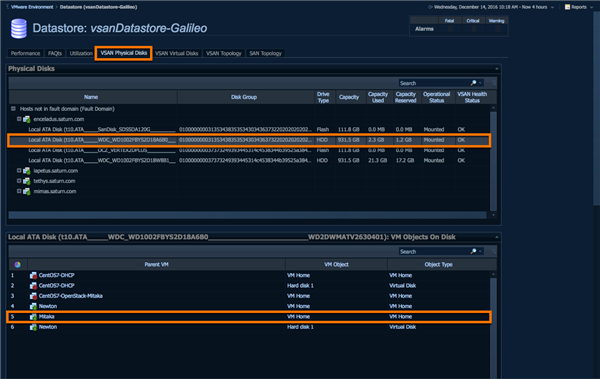600x379 pixels.
Task: Open the VSAN Topology tab
Action: tap(224, 53)
